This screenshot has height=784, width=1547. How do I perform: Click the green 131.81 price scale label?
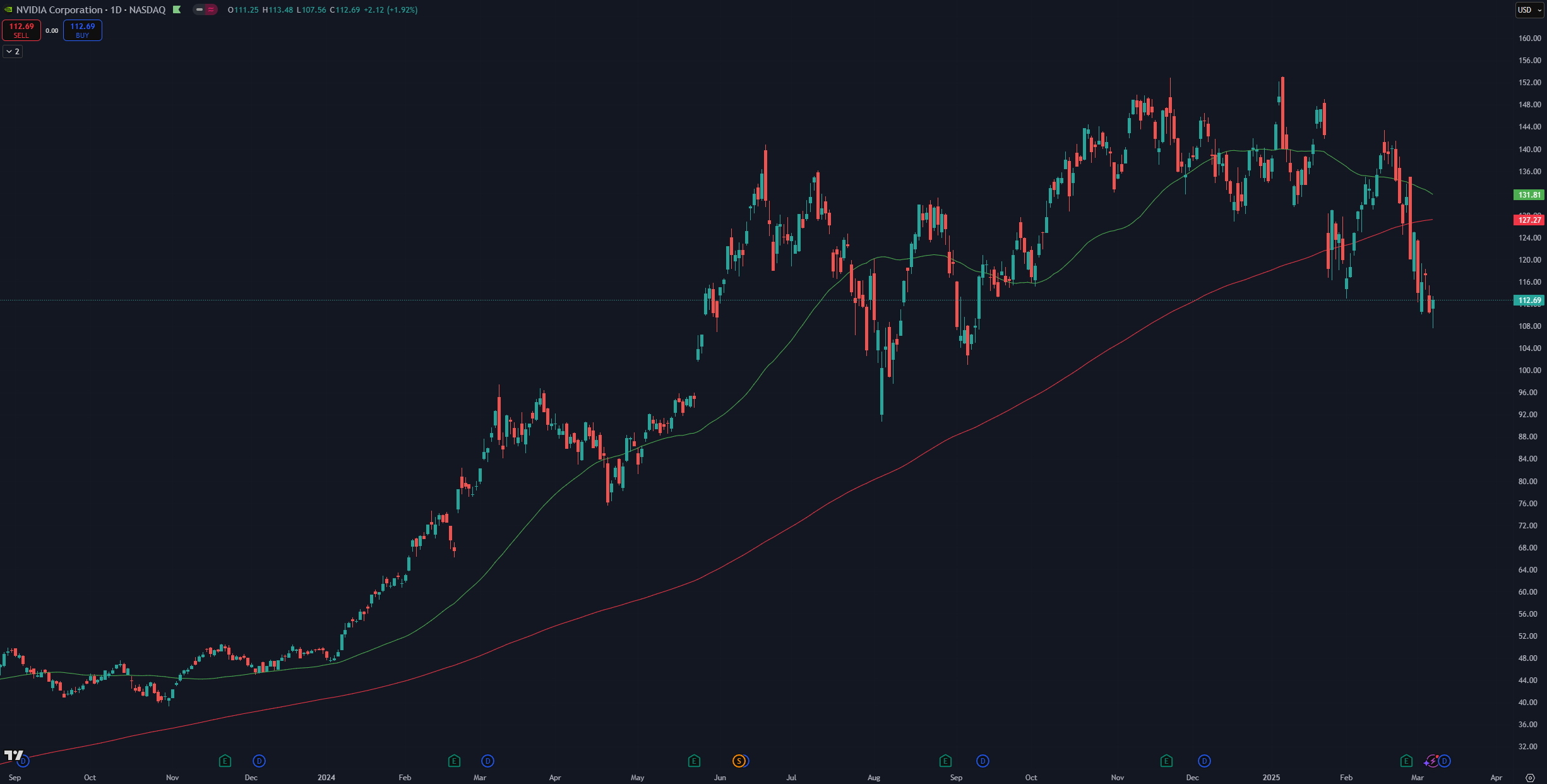click(1529, 195)
